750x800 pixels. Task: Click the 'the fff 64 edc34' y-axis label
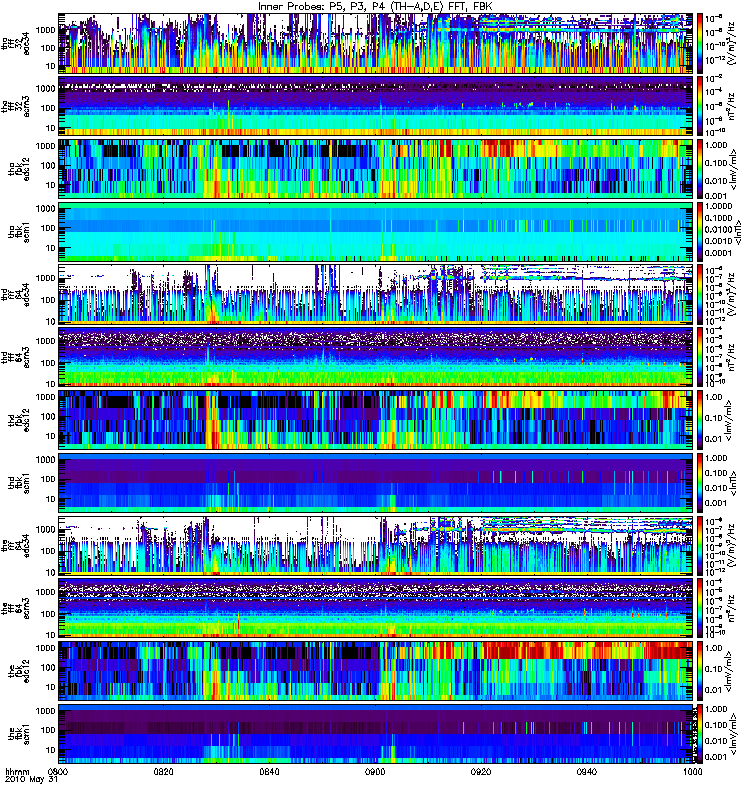[x=15, y=545]
